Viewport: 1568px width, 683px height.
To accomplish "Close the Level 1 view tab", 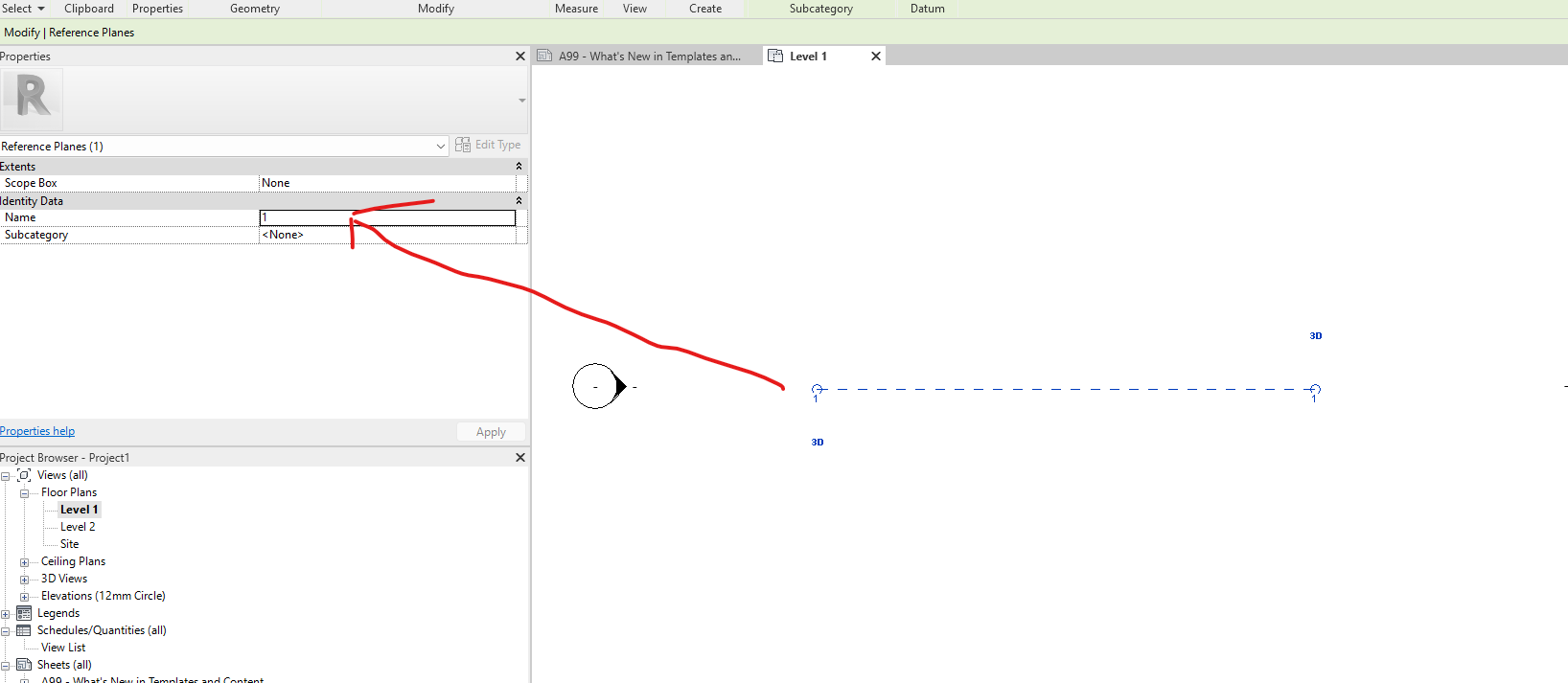I will pyautogui.click(x=876, y=57).
